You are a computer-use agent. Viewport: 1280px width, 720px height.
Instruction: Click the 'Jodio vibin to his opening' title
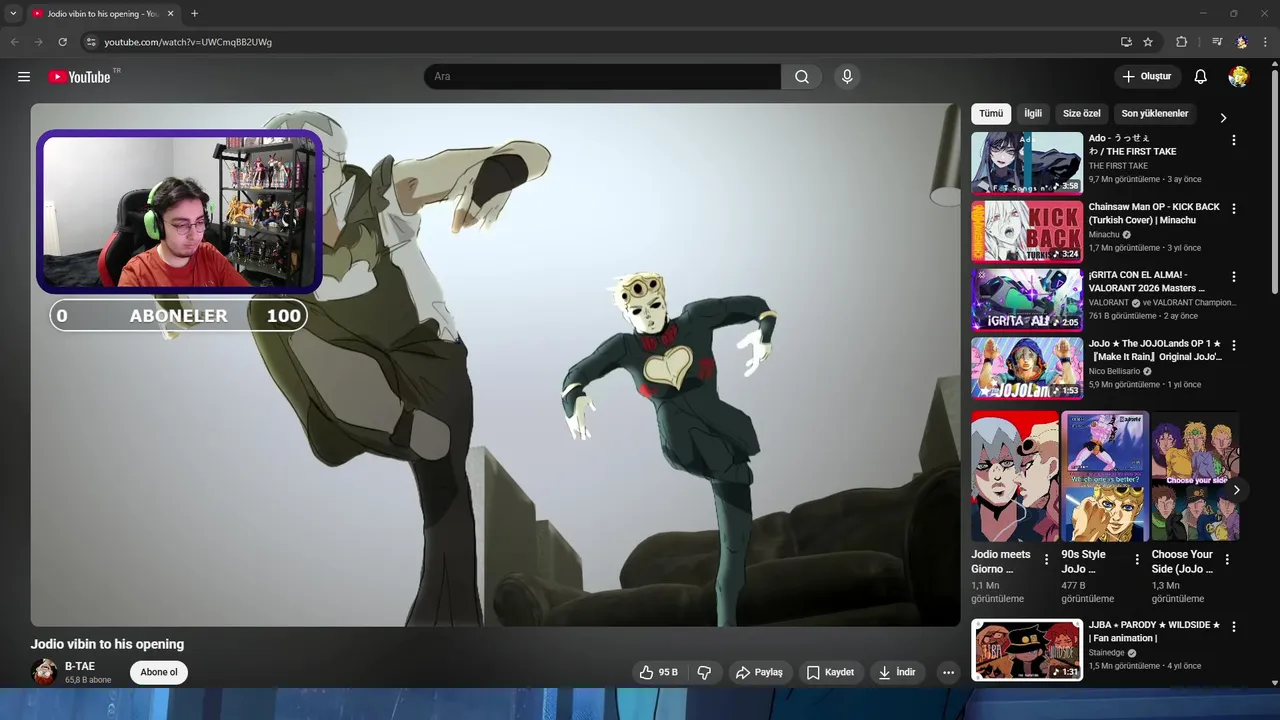(107, 644)
